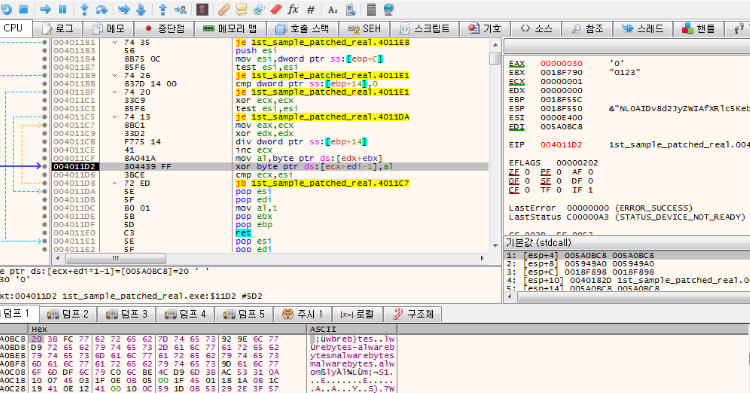This screenshot has height=393, width=750.
Task: Open the 주시 1 watch tab
Action: tap(303, 314)
